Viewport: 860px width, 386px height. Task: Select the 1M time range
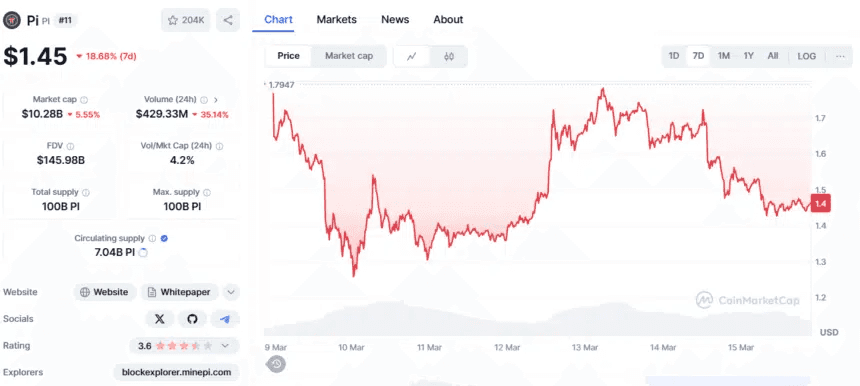point(723,56)
